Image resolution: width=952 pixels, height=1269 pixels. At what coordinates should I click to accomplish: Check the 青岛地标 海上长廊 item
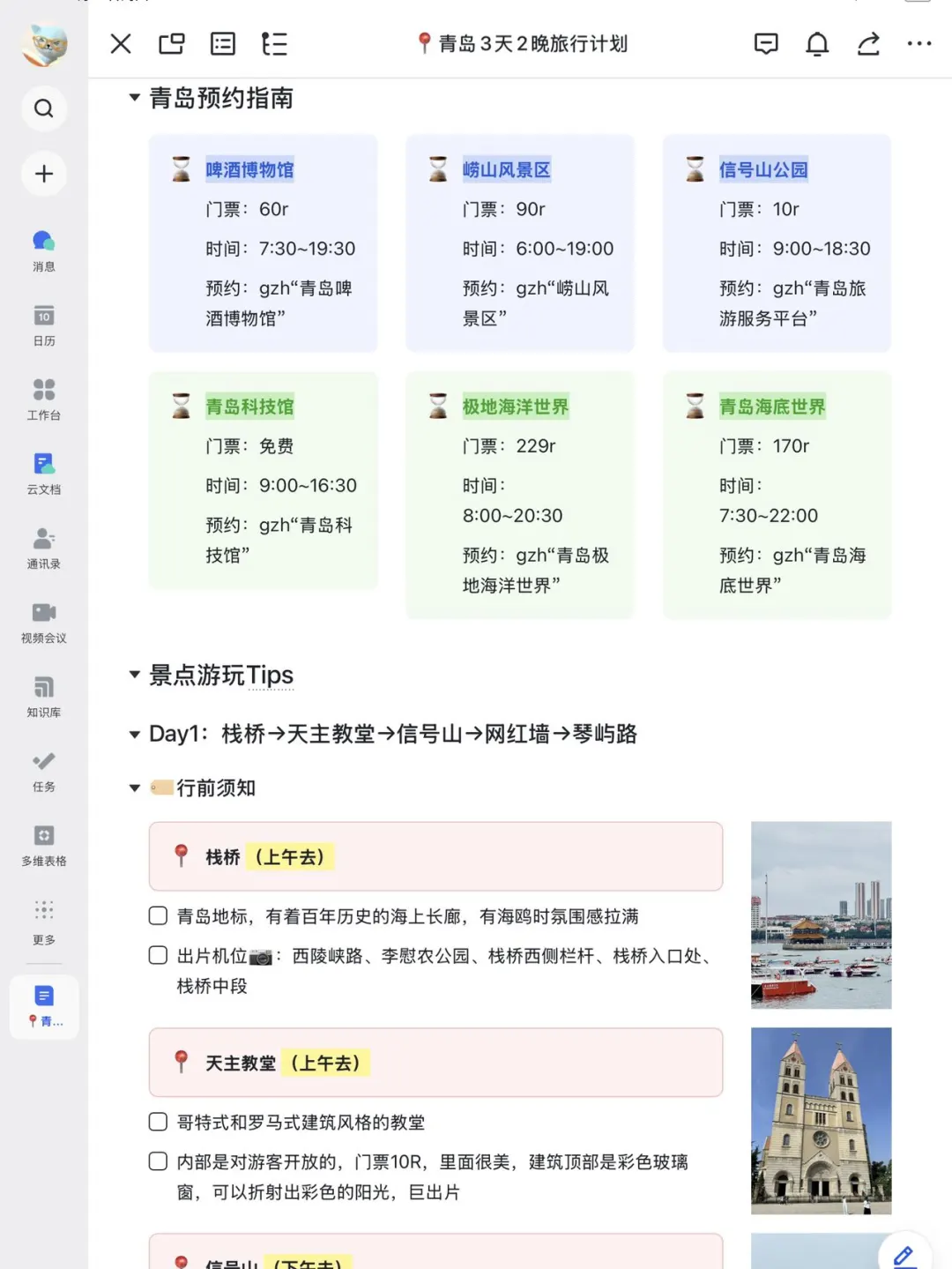pyautogui.click(x=158, y=915)
